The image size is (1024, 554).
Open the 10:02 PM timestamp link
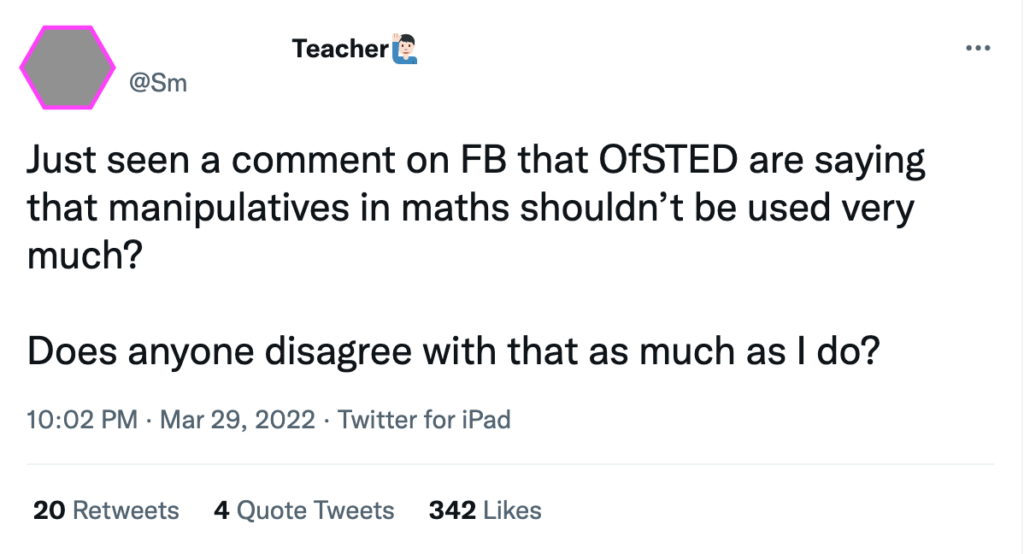(x=82, y=419)
